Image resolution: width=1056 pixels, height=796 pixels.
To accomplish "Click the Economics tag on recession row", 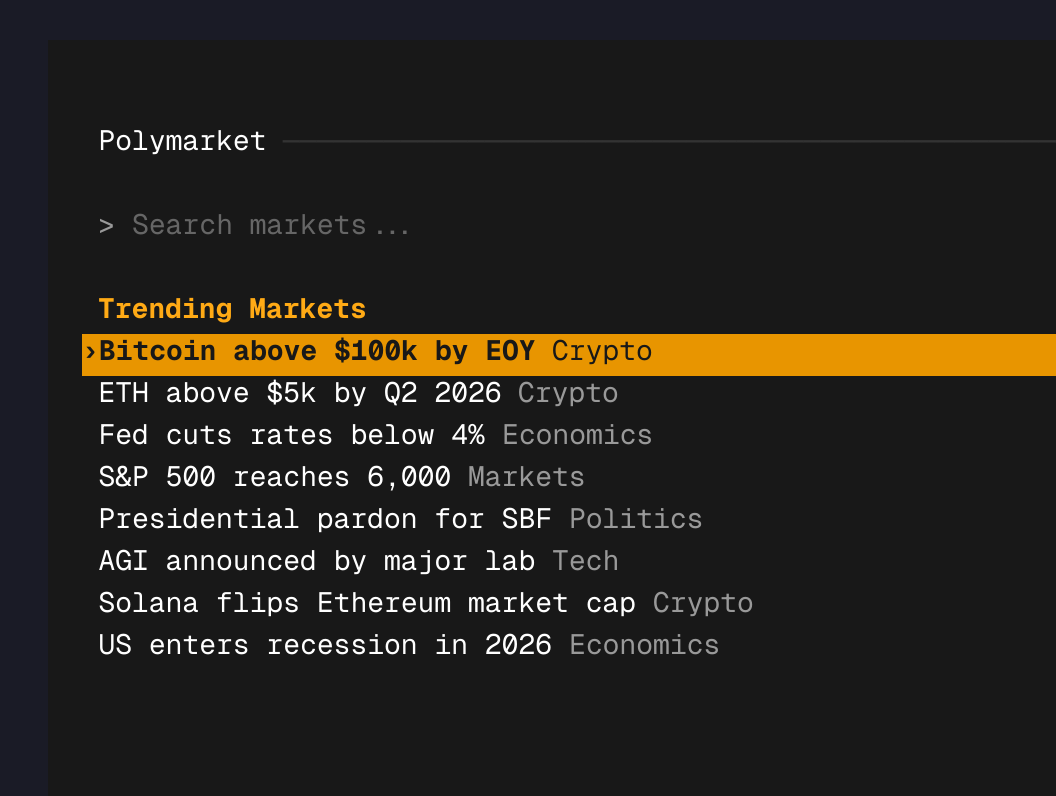I will 643,645.
